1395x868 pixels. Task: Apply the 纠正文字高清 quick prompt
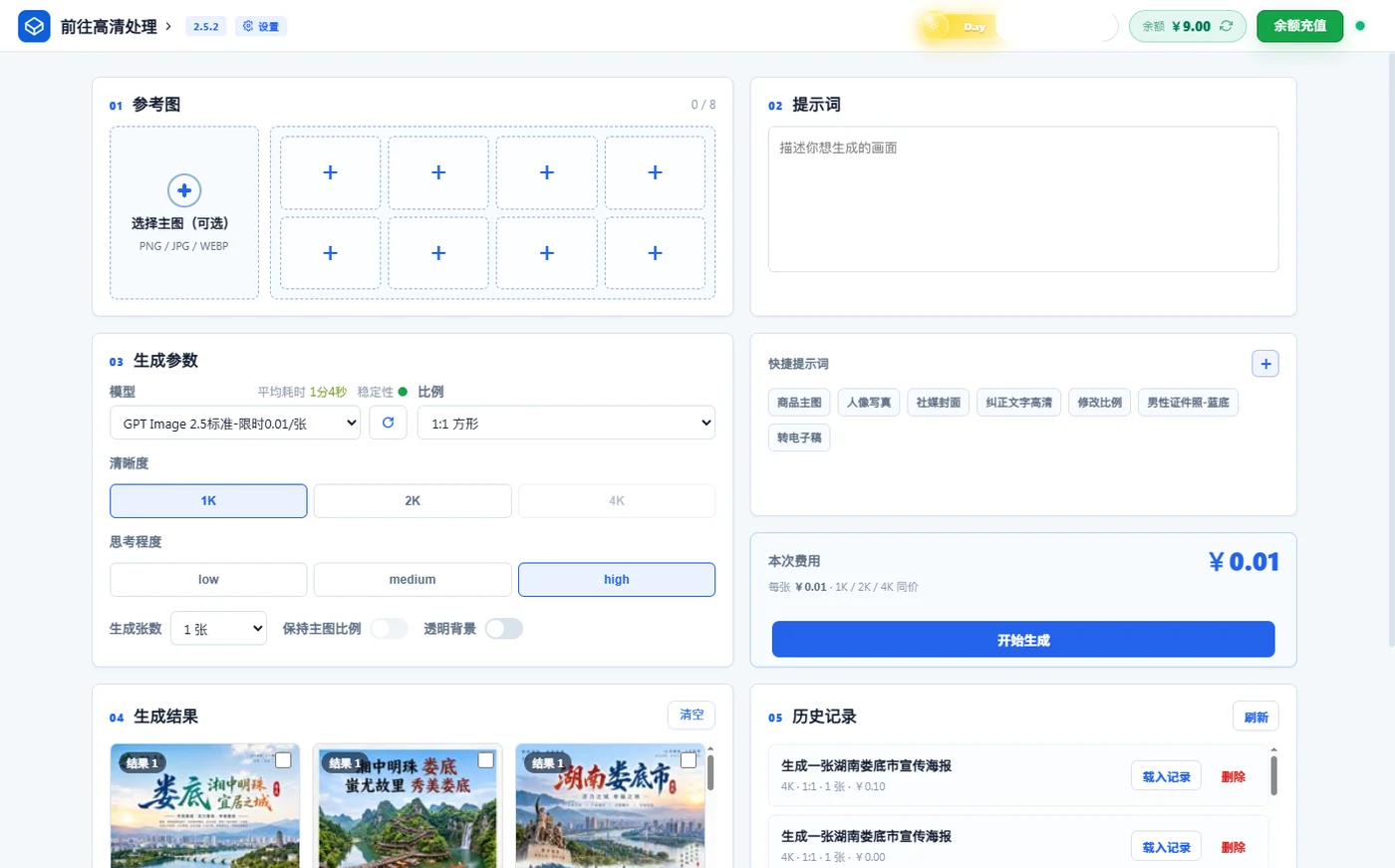point(1019,403)
